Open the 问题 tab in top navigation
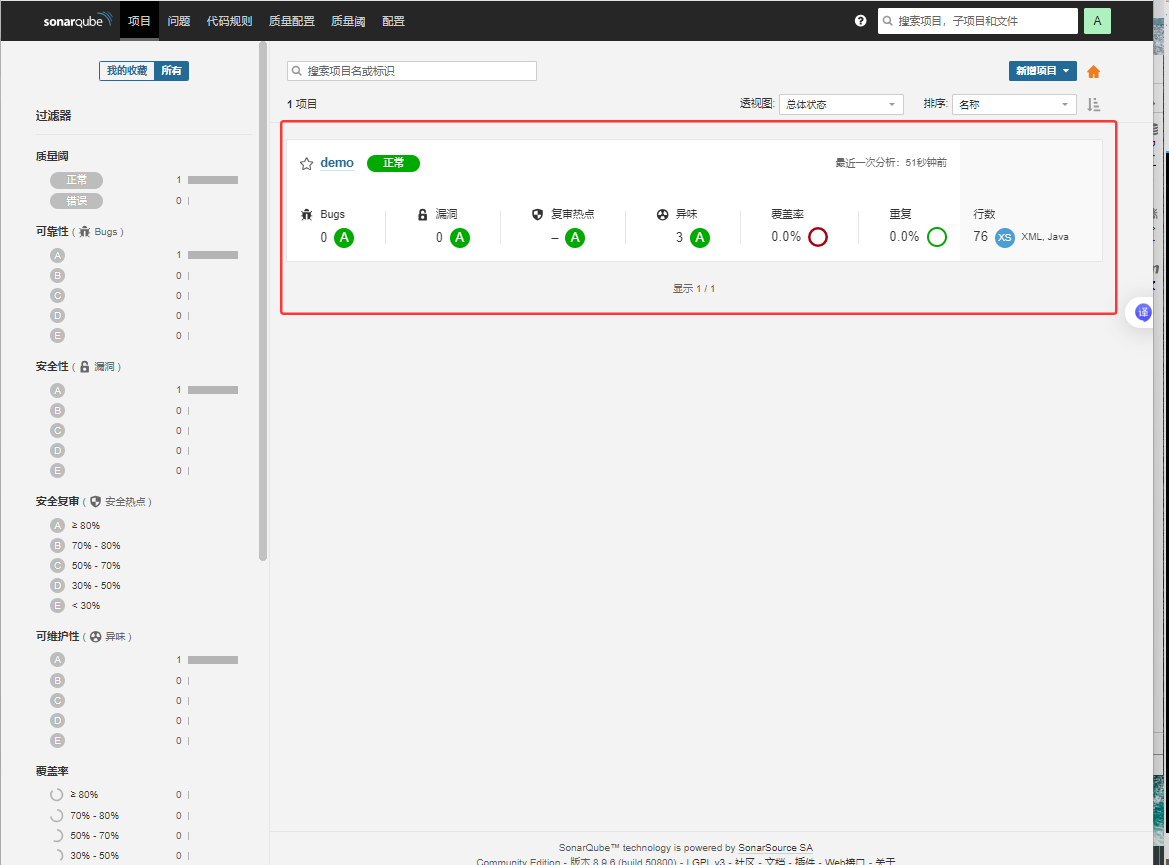The width and height of the screenshot is (1169, 865). 179,21
